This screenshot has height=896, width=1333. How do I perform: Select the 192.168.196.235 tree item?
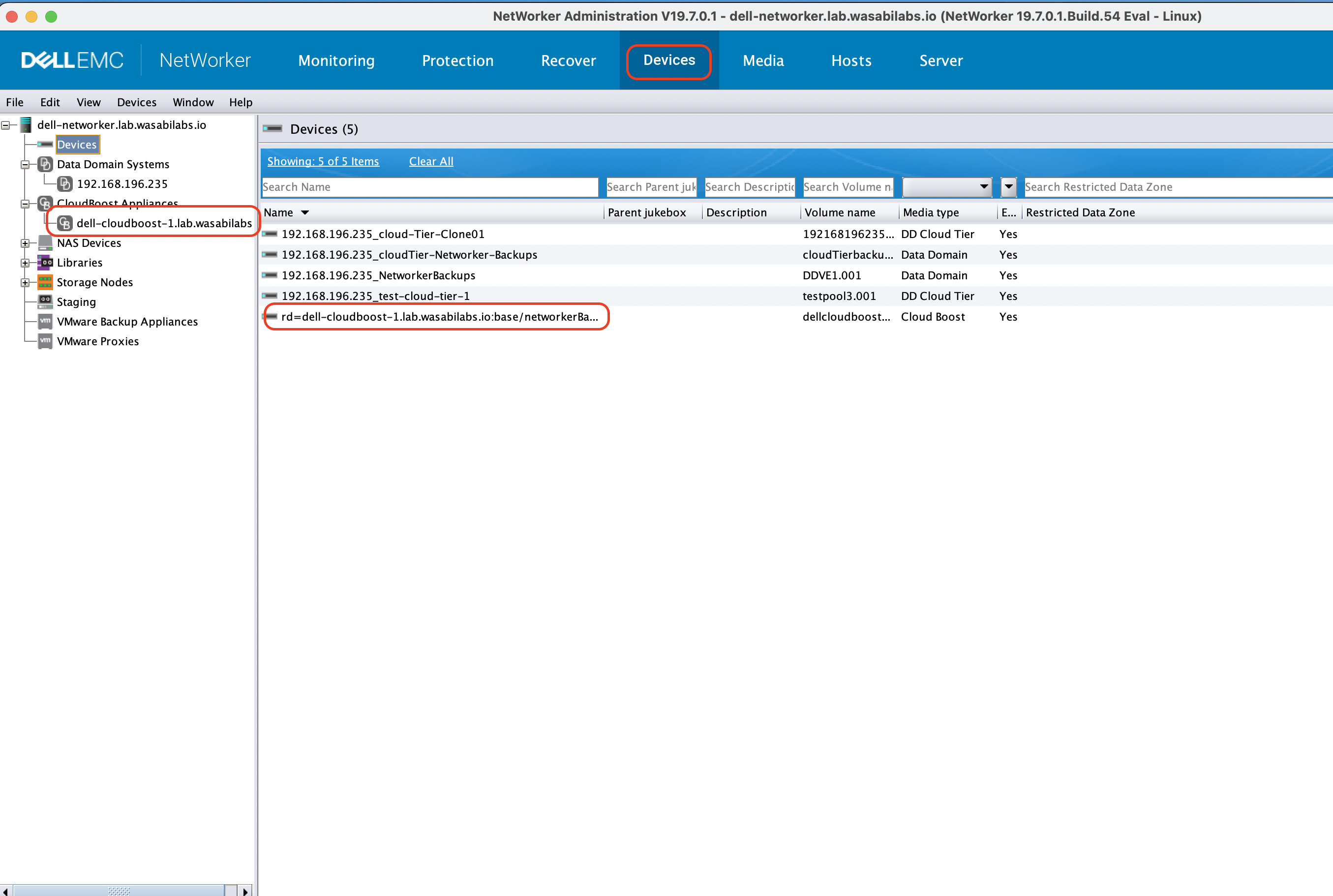[x=122, y=183]
